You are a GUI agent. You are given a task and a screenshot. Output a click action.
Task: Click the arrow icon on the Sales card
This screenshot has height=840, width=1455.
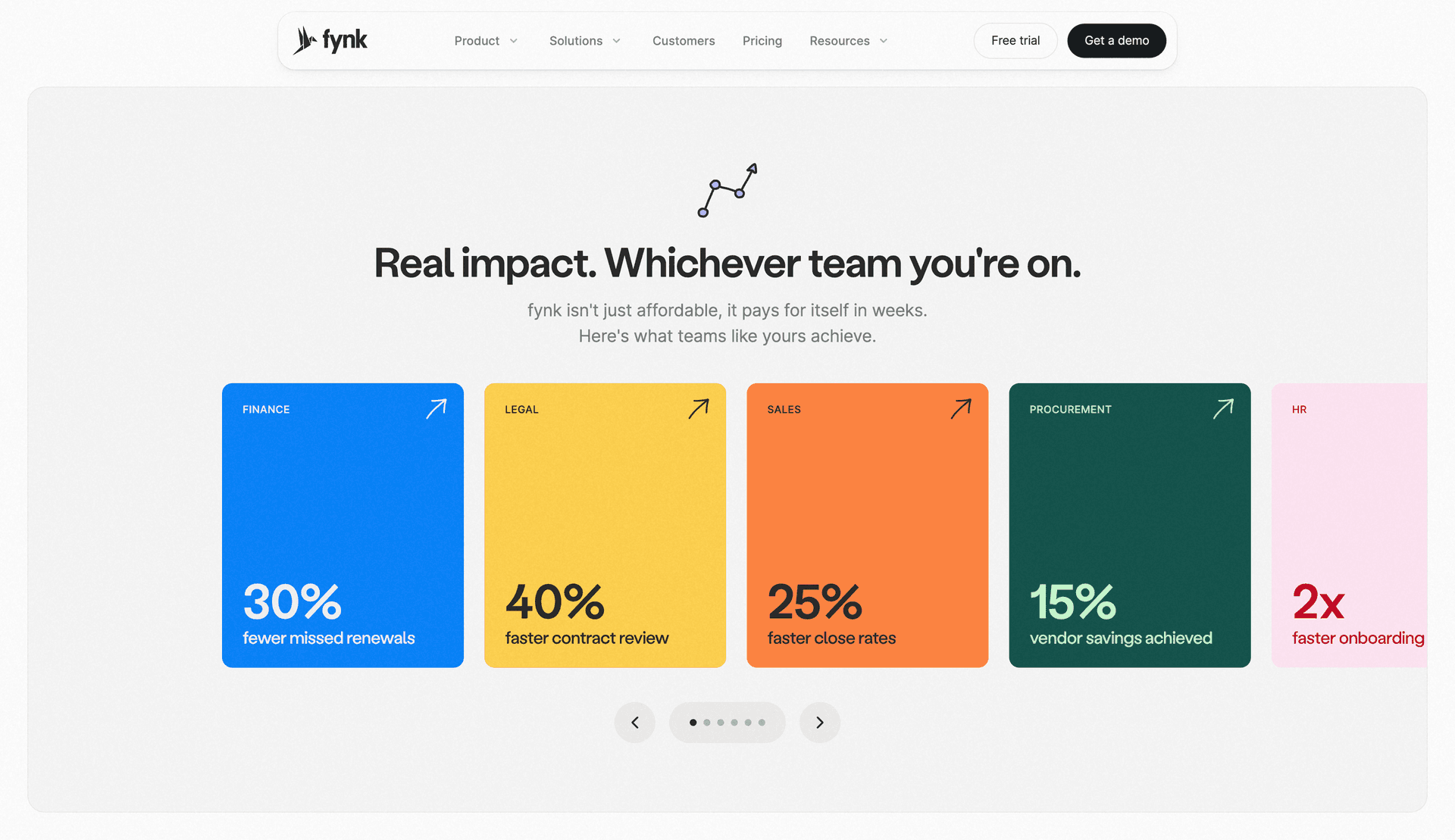pos(961,409)
